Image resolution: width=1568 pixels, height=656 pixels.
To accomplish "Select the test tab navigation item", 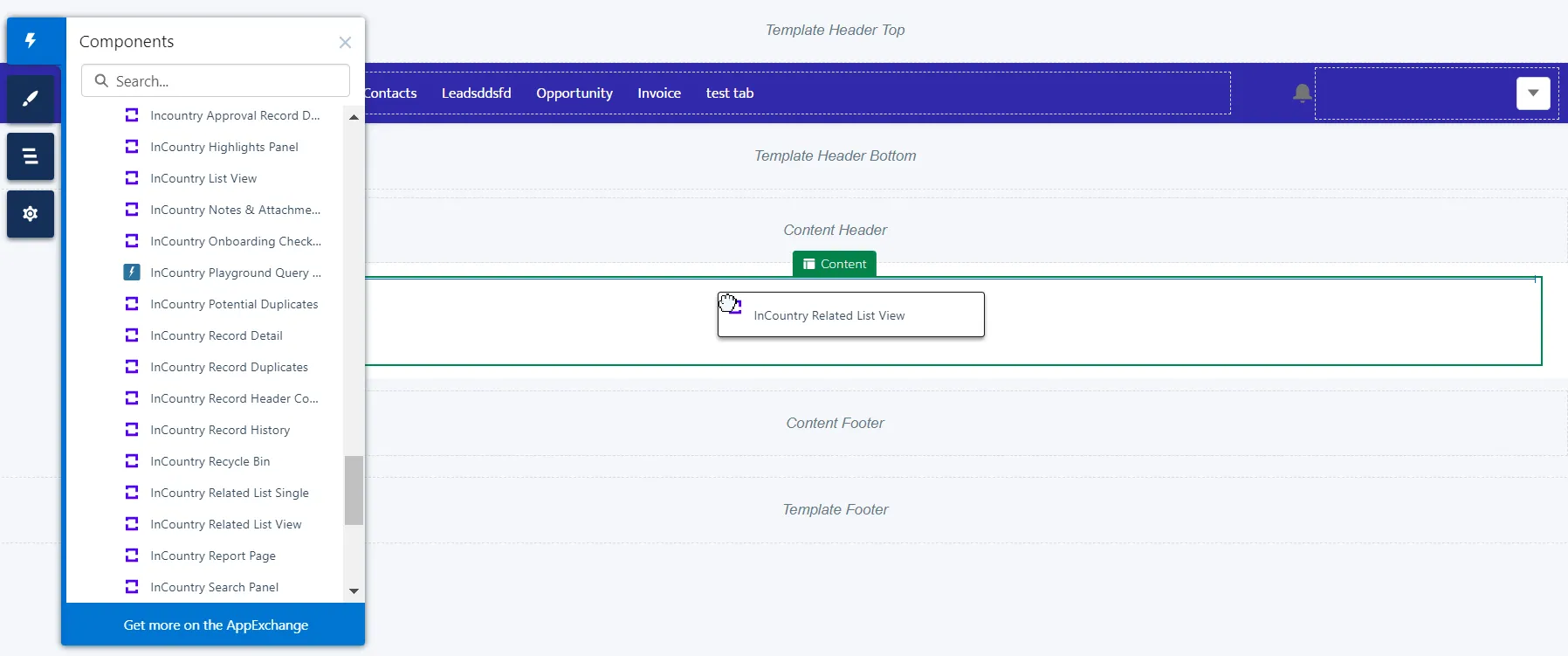I will (x=729, y=93).
